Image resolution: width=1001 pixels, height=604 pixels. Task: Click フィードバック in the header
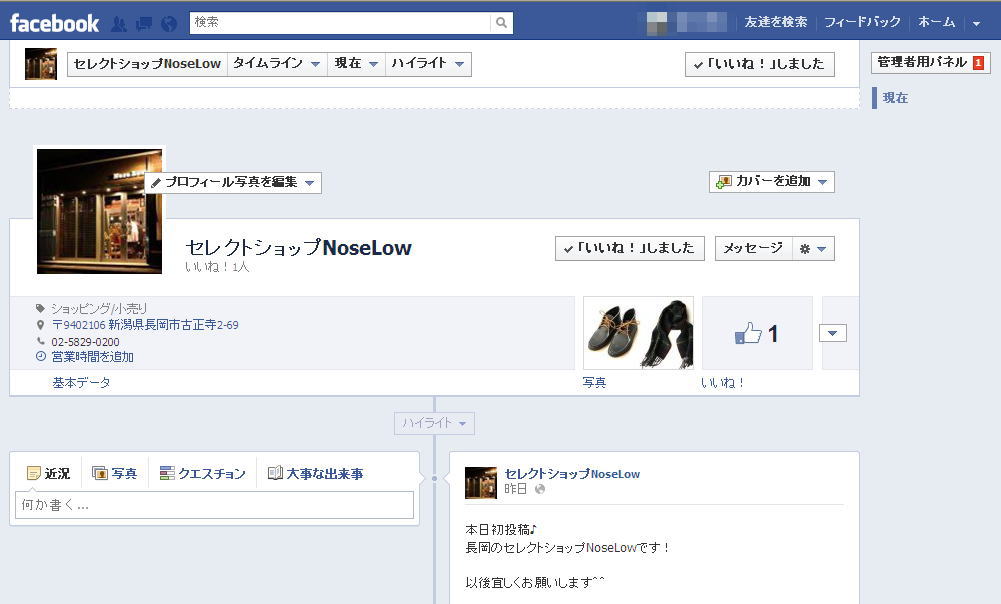pyautogui.click(x=862, y=22)
